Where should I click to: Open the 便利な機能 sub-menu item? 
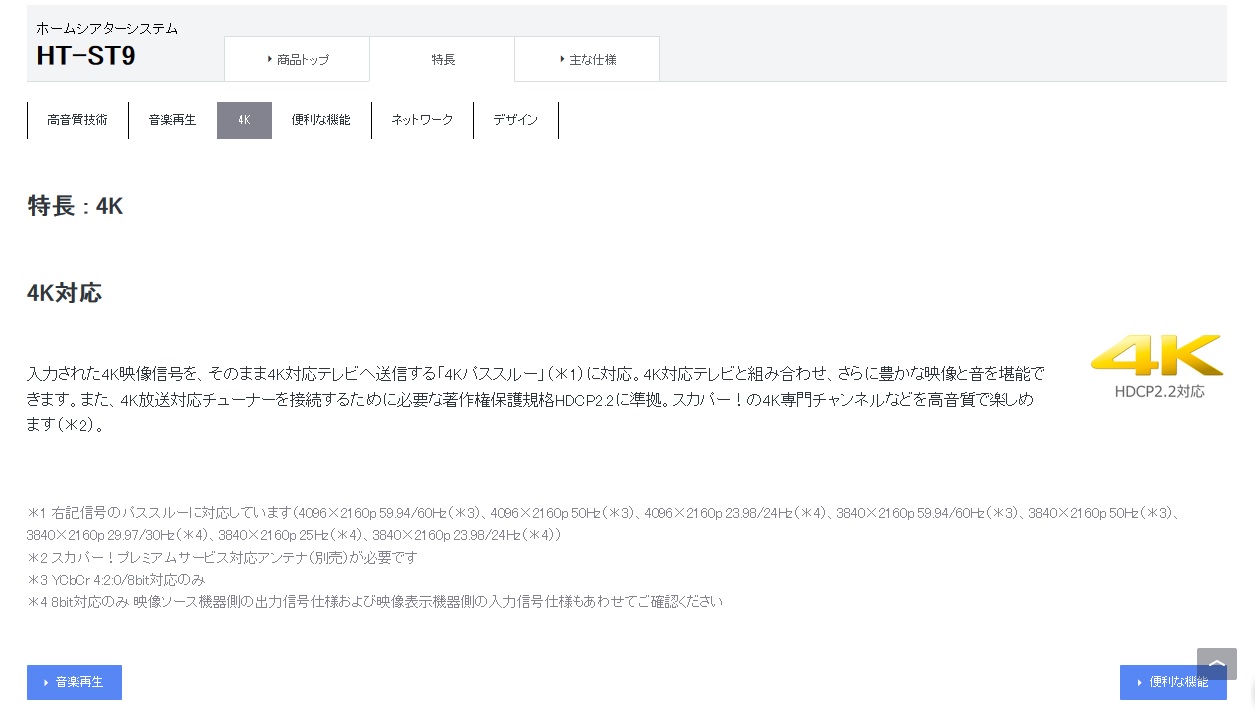[321, 120]
